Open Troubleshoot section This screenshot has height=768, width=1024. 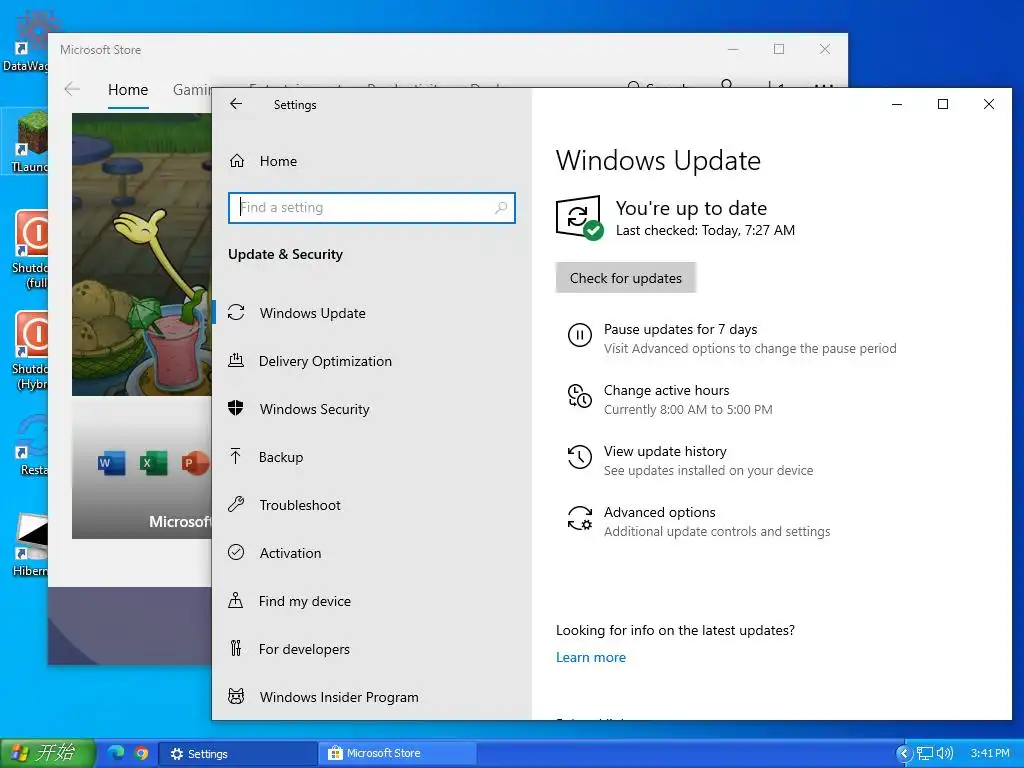click(x=300, y=505)
